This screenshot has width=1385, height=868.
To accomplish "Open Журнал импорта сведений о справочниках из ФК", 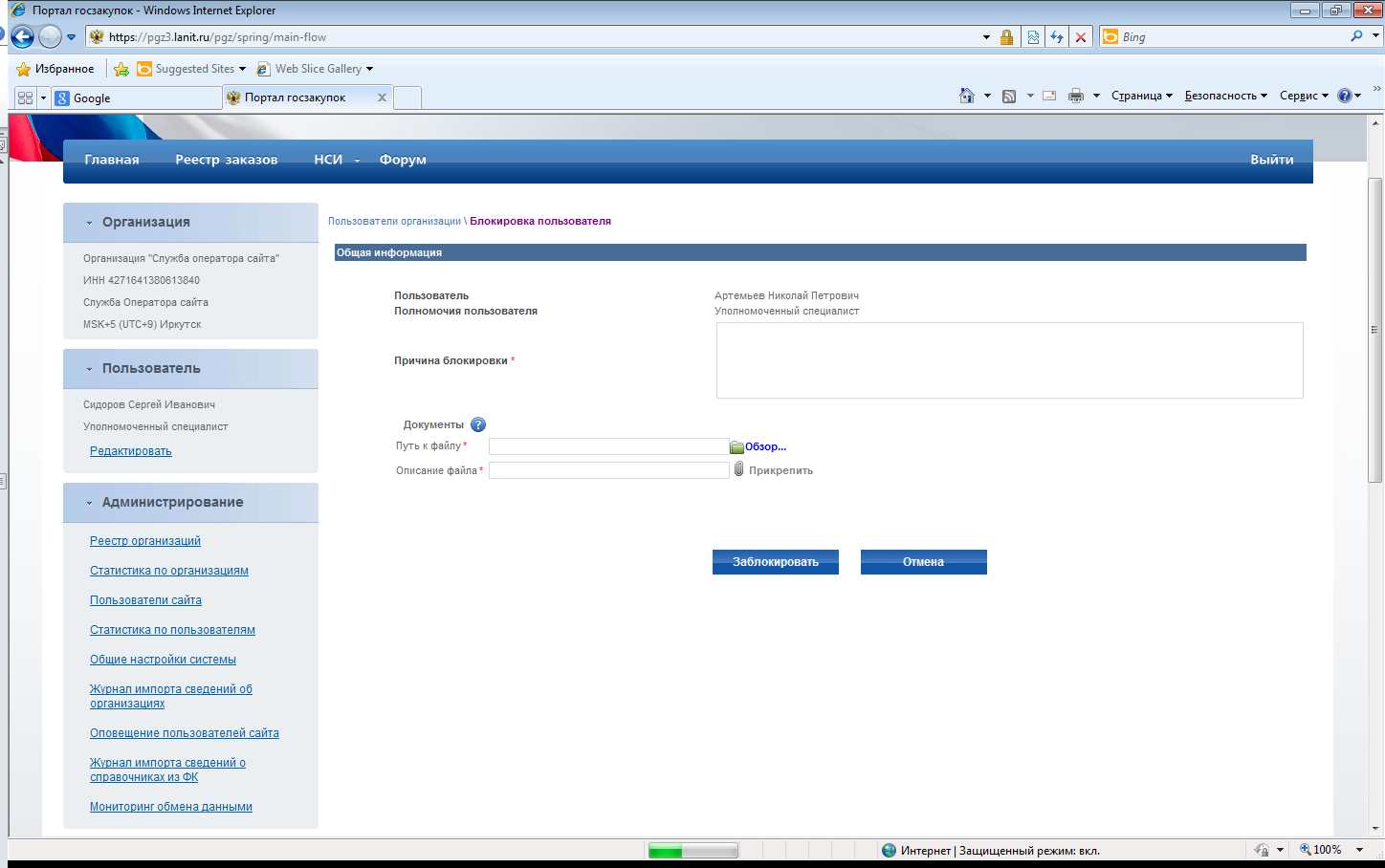I will [x=168, y=770].
